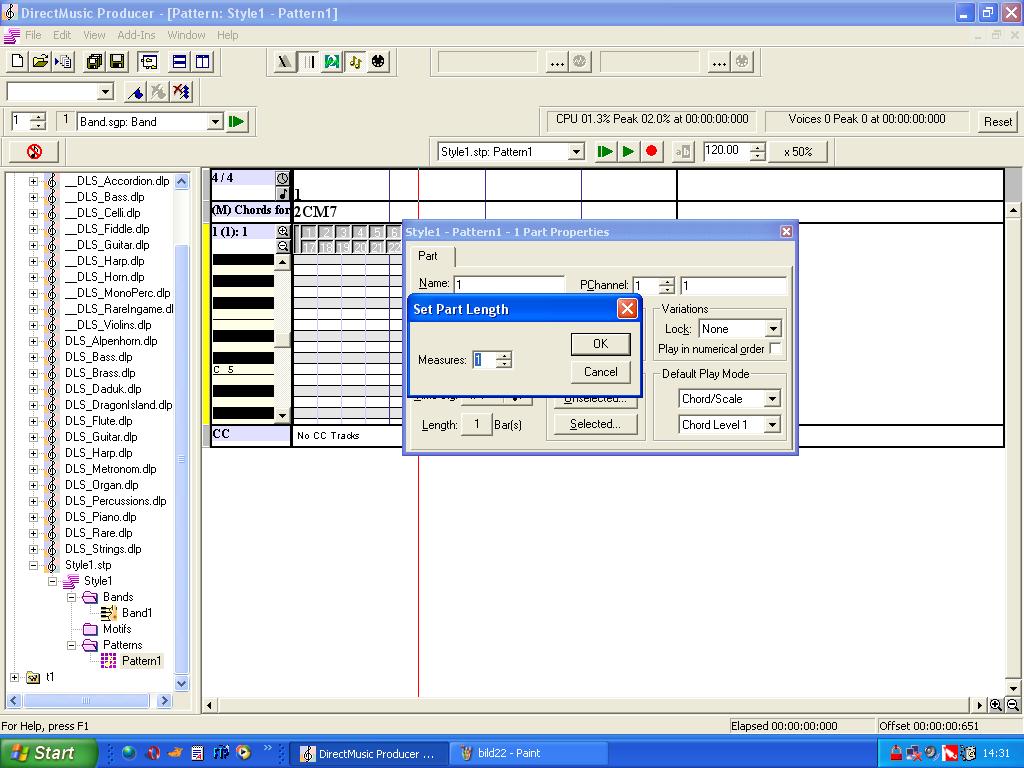Image resolution: width=1024 pixels, height=768 pixels.
Task: Click the panic no-sound icon button
Action: click(34, 152)
